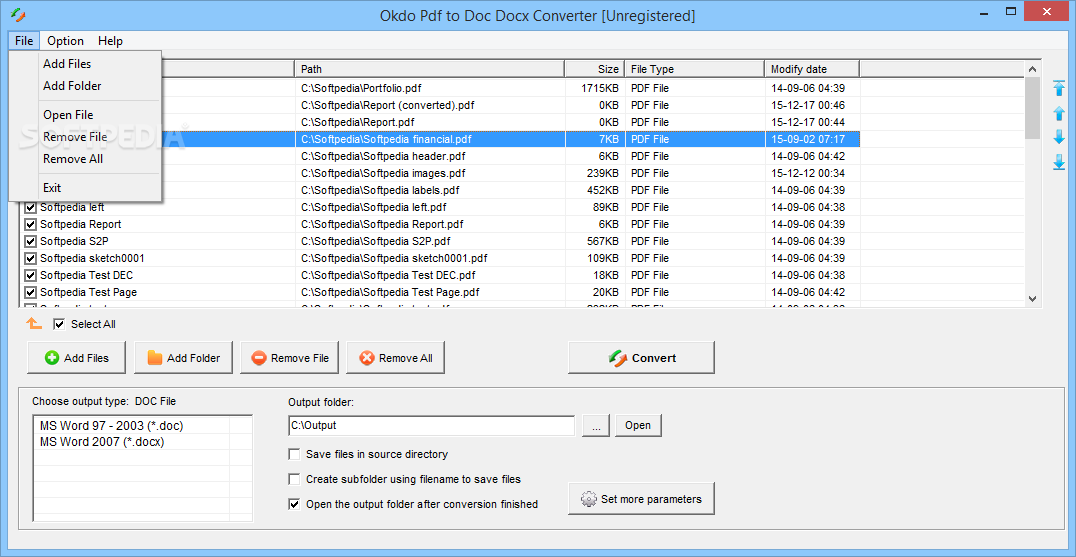Open the Option menu
The image size is (1076, 557).
[x=66, y=40]
